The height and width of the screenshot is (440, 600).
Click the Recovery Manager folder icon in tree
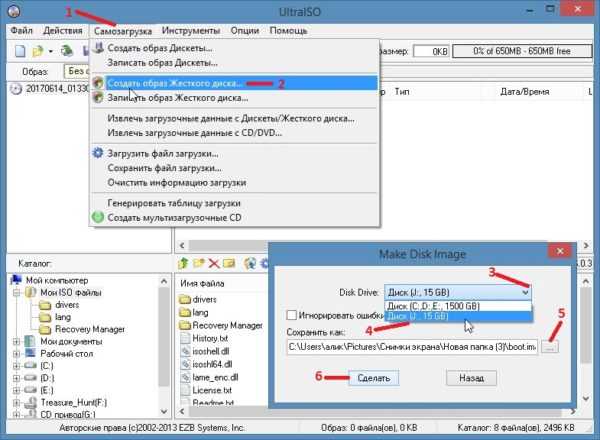[x=45, y=329]
